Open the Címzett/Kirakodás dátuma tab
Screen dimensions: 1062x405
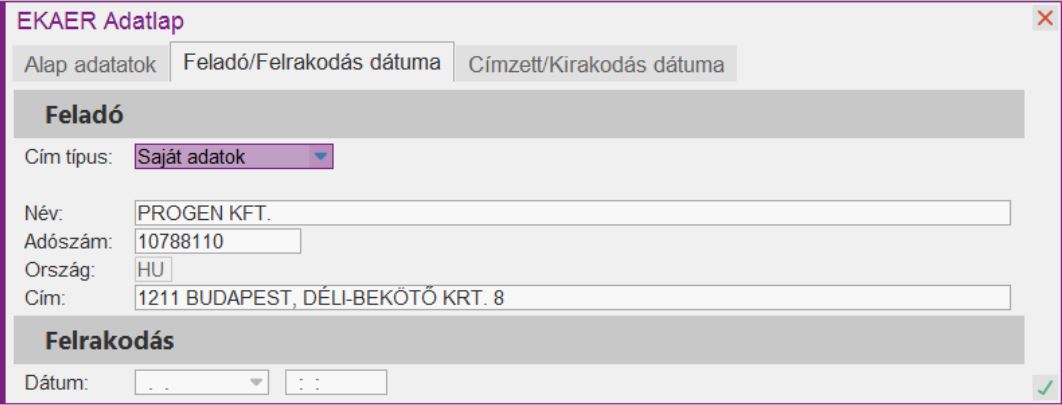596,65
